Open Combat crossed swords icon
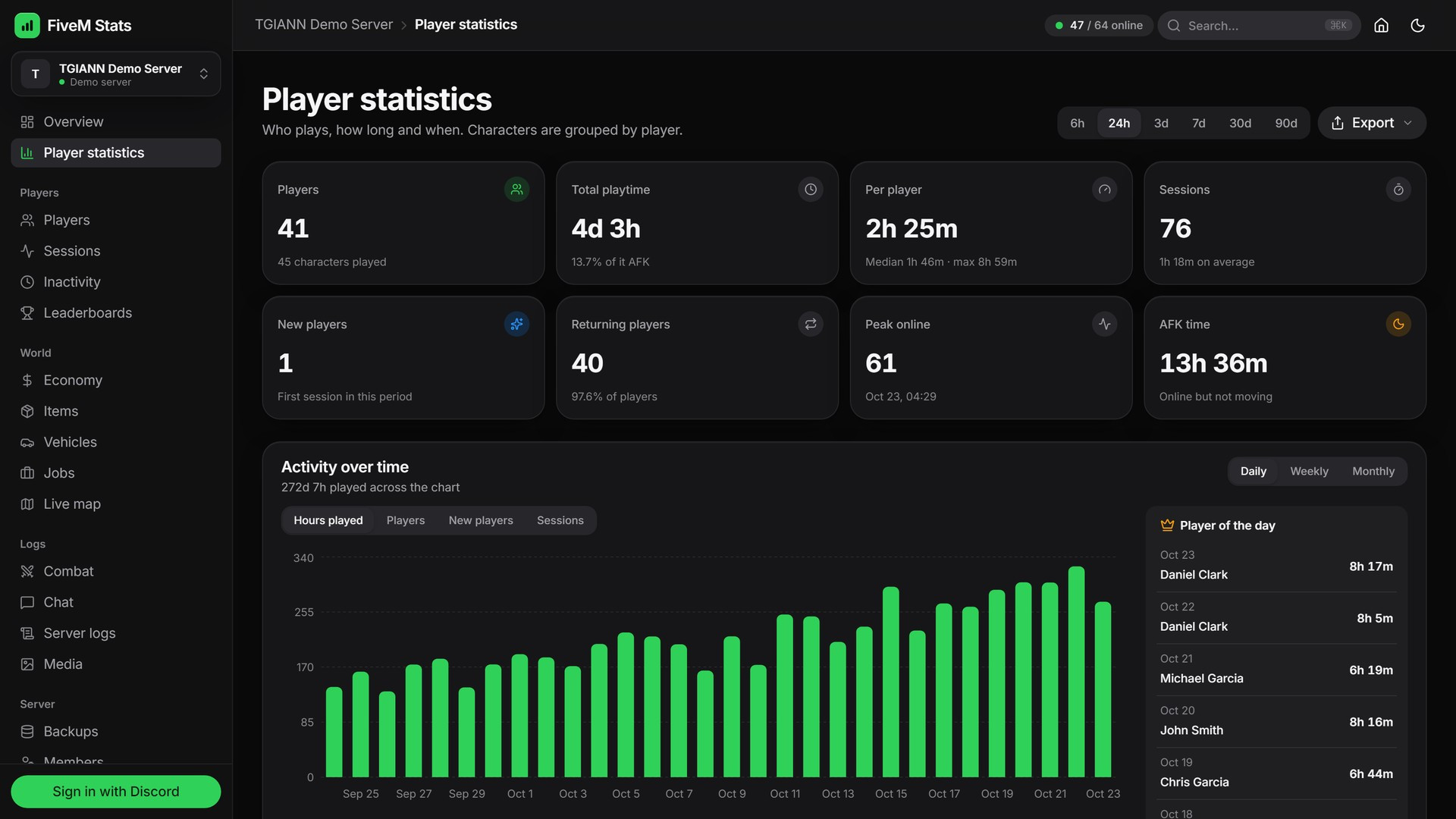 pyautogui.click(x=27, y=571)
